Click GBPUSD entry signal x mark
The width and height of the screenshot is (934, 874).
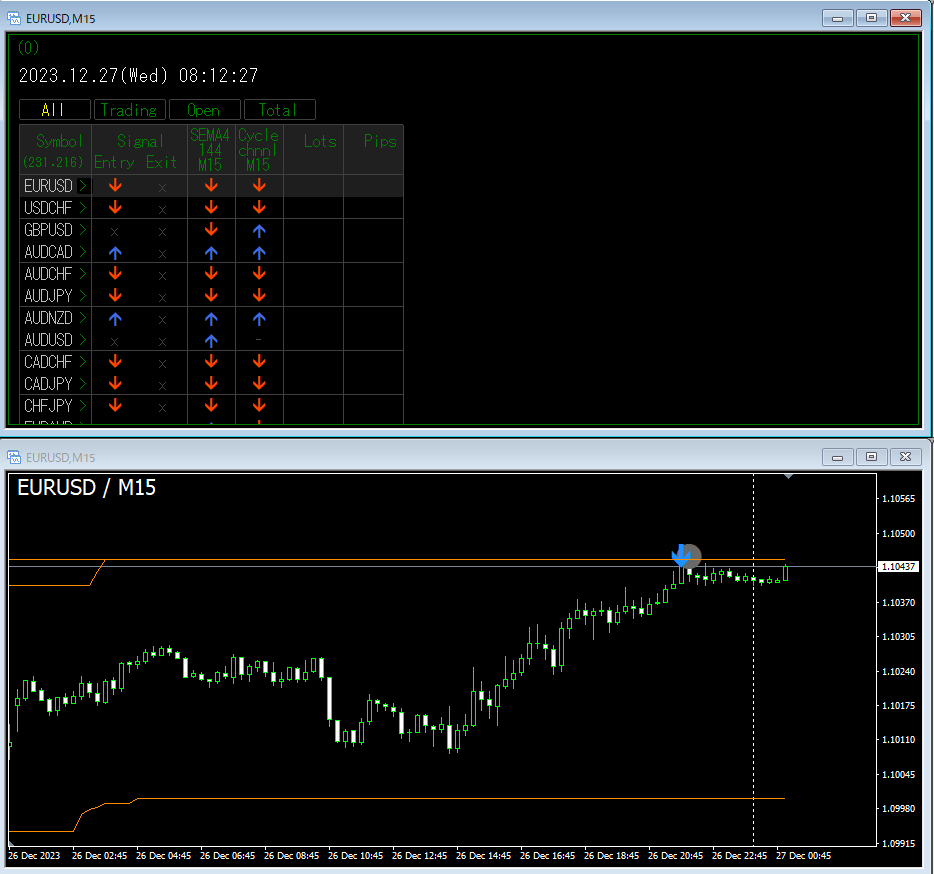click(114, 232)
